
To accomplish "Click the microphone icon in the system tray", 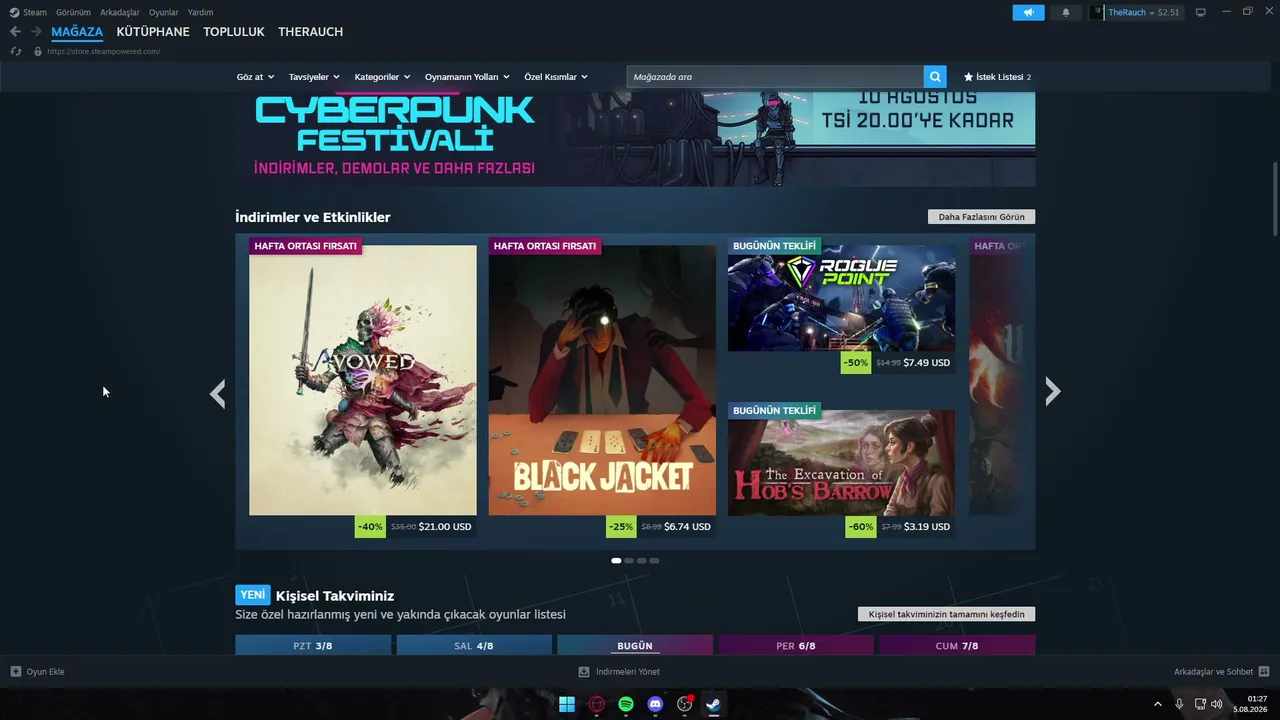I will 1180,704.
